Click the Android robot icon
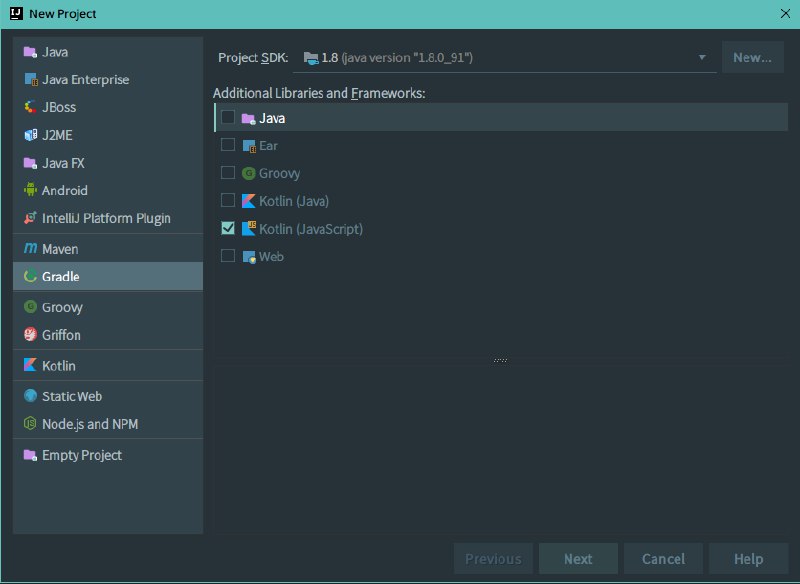The image size is (800, 584). [x=30, y=190]
